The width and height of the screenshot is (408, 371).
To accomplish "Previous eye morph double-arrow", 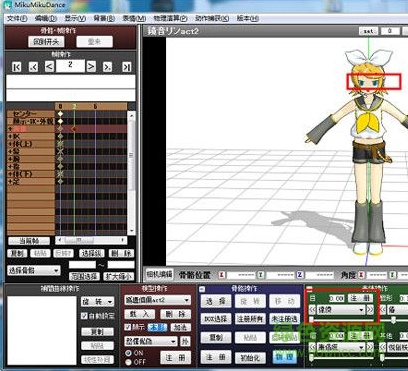I will (x=312, y=310).
